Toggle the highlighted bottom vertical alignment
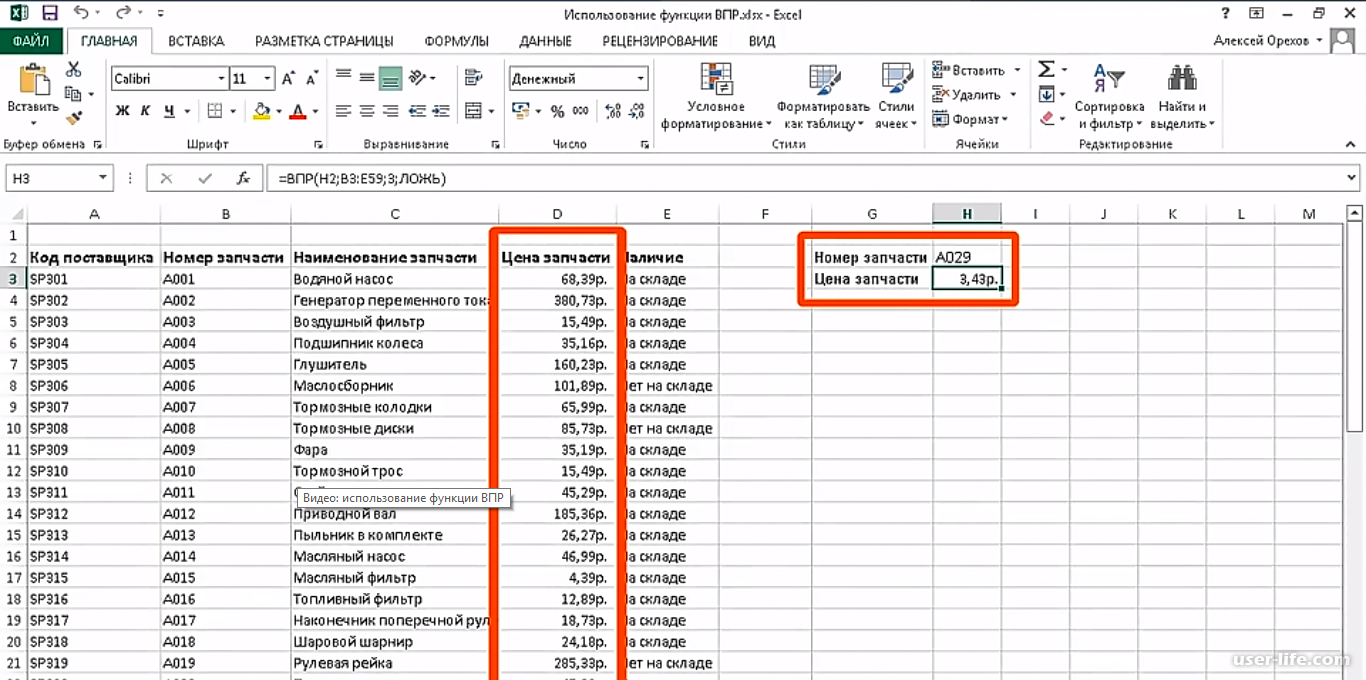This screenshot has height=680, width=1366. [x=390, y=77]
